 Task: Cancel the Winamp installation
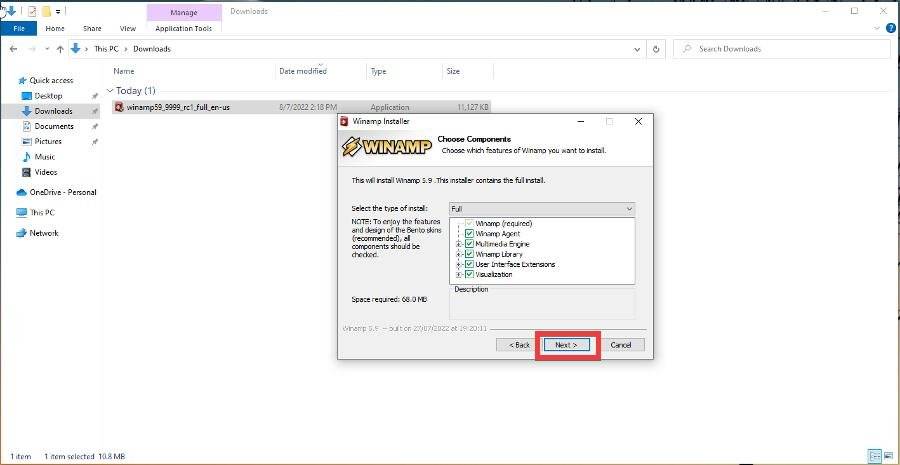click(x=621, y=345)
